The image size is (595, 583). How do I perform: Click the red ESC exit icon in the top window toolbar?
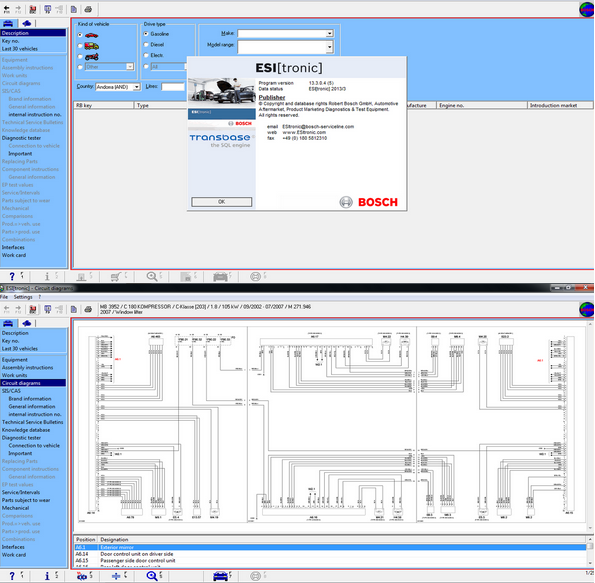click(x=33, y=9)
